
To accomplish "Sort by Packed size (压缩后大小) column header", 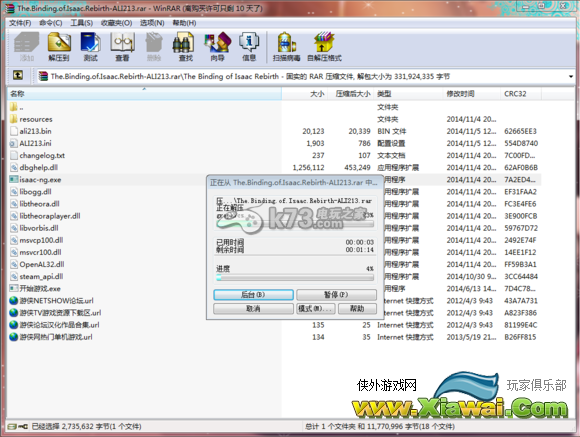I will pos(351,94).
